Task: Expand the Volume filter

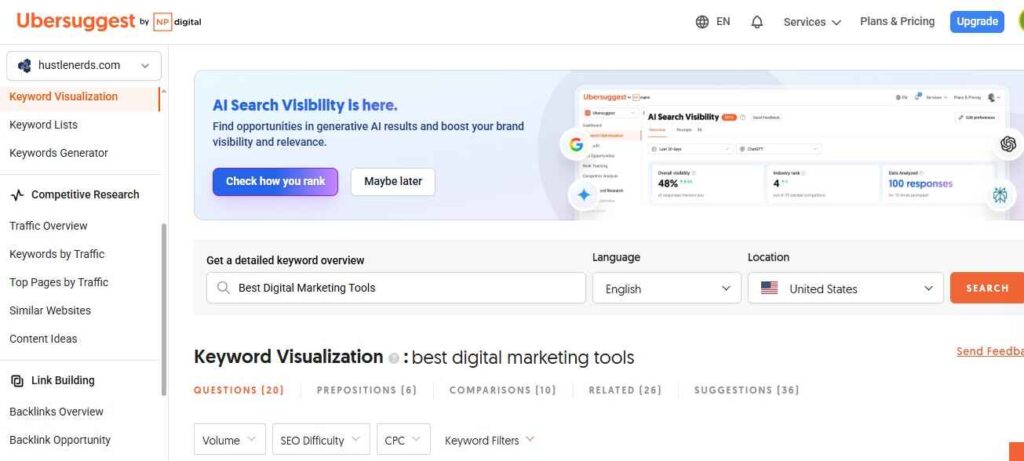Action: coord(229,440)
